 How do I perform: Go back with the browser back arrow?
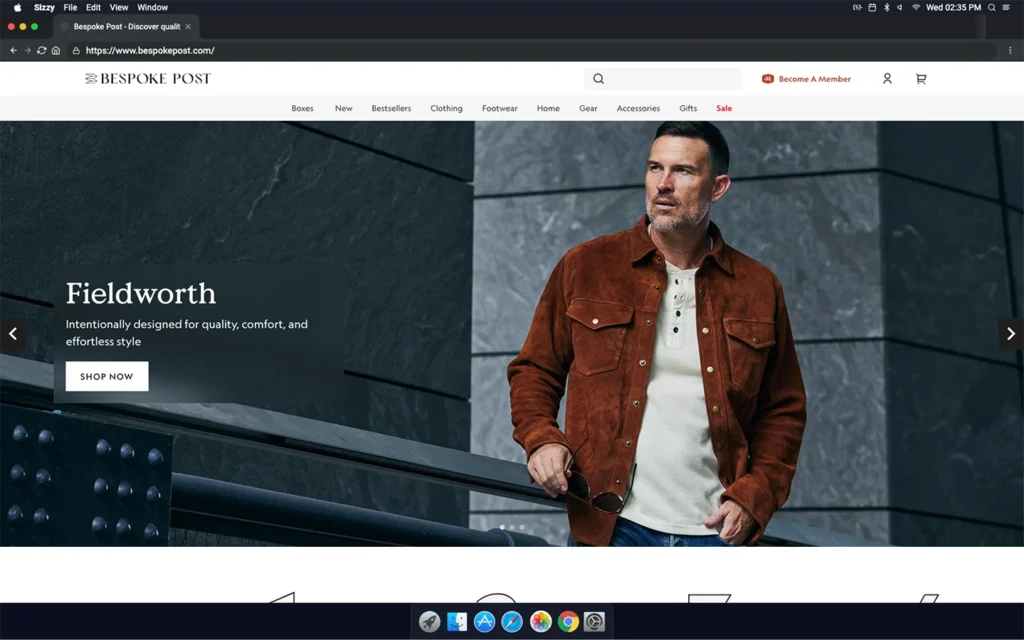(x=13, y=50)
